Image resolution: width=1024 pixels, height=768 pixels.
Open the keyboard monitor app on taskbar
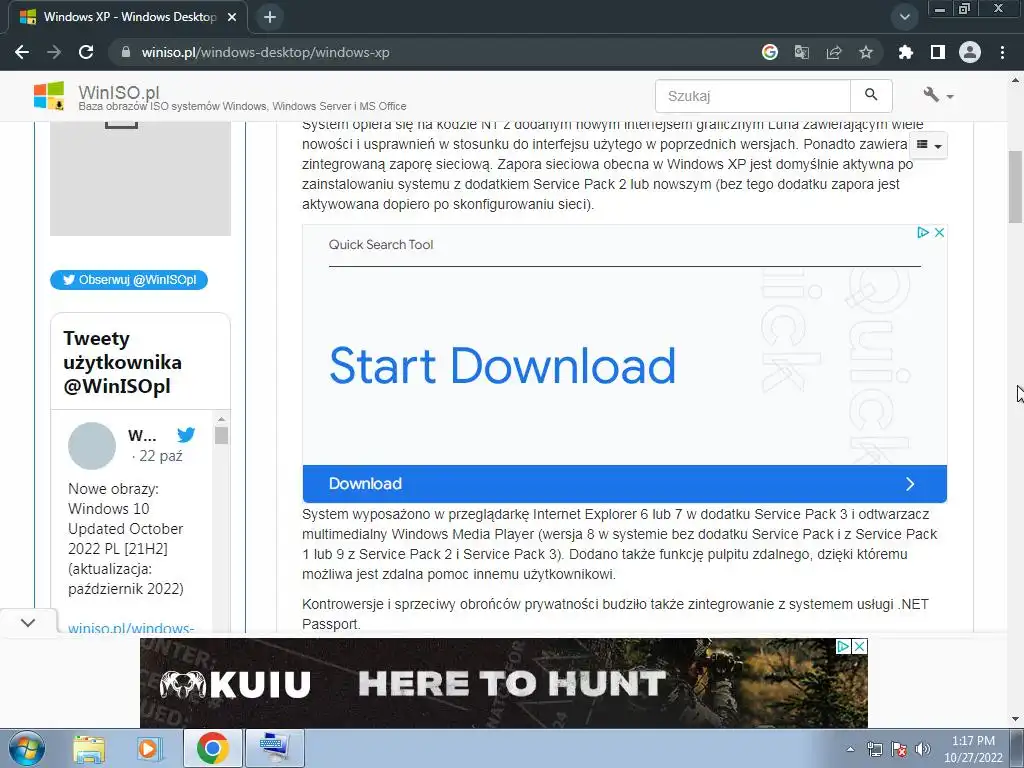tap(274, 748)
